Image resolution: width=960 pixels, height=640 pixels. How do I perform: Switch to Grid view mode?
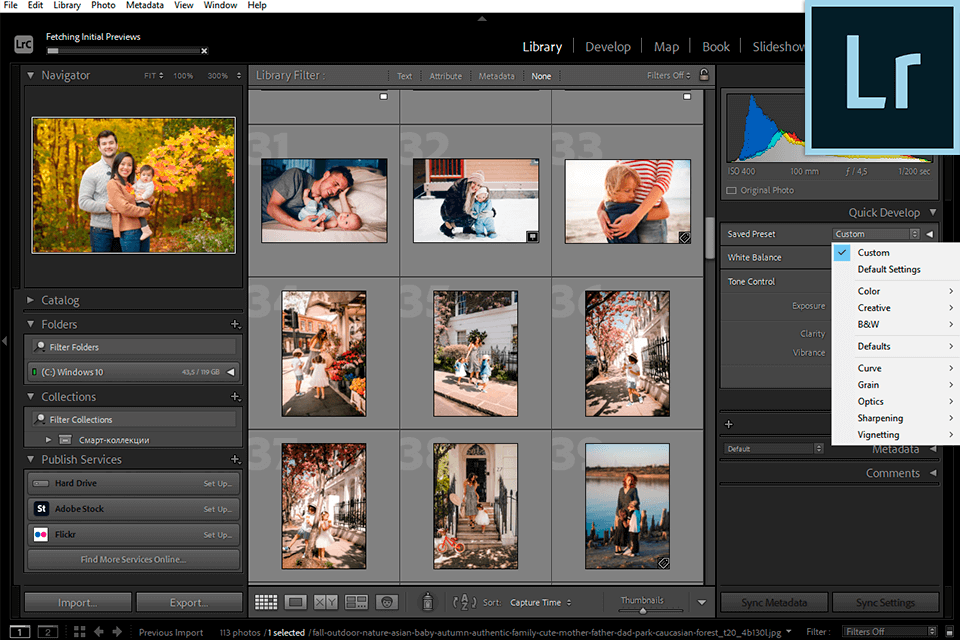click(x=266, y=602)
